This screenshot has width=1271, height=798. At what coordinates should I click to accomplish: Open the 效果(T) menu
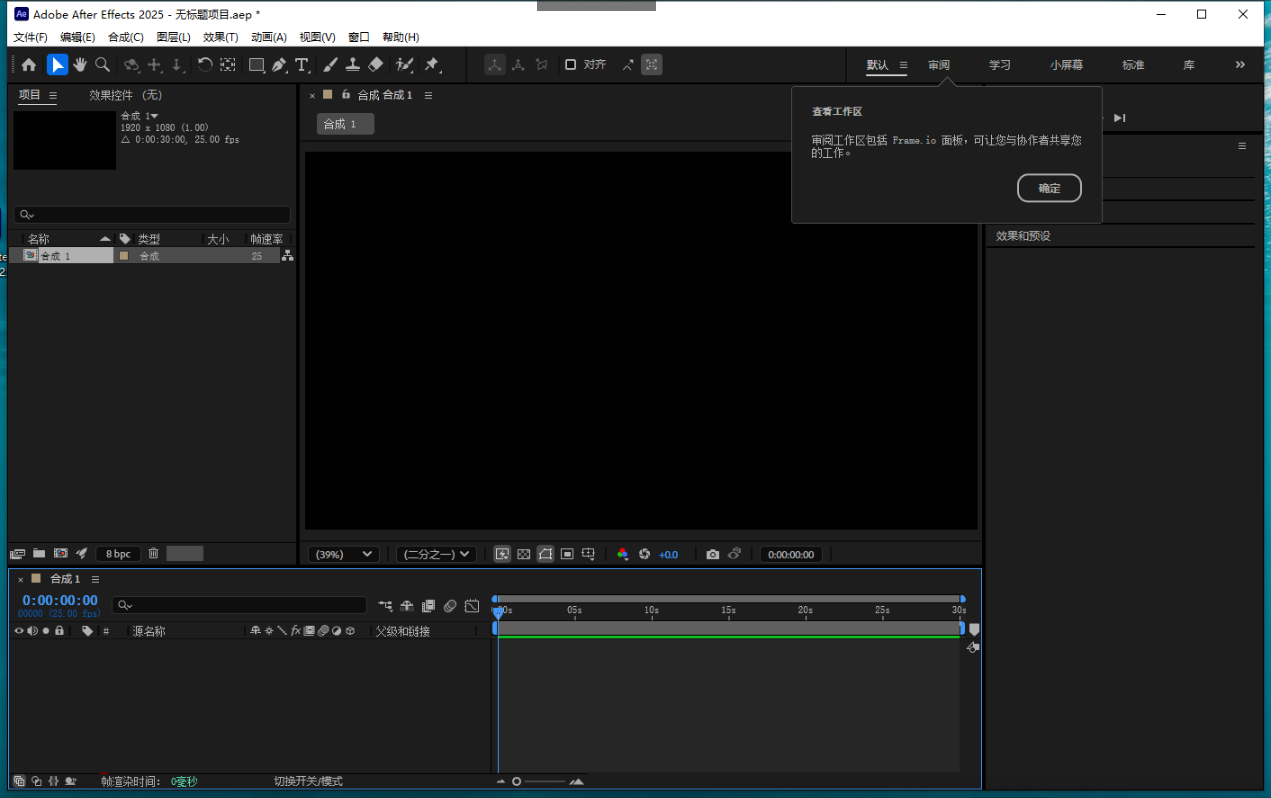[x=221, y=37]
